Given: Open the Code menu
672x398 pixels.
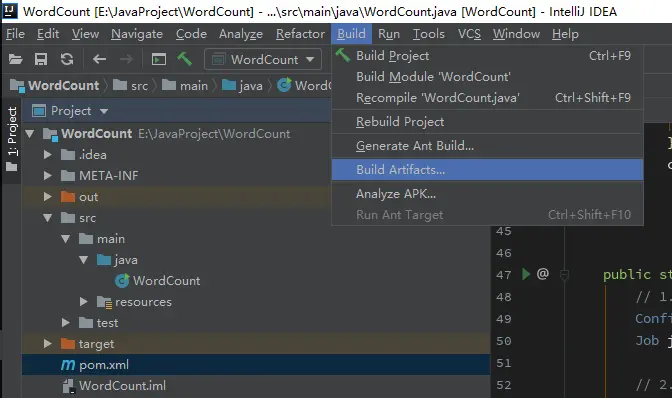Looking at the screenshot, I should pos(191,33).
